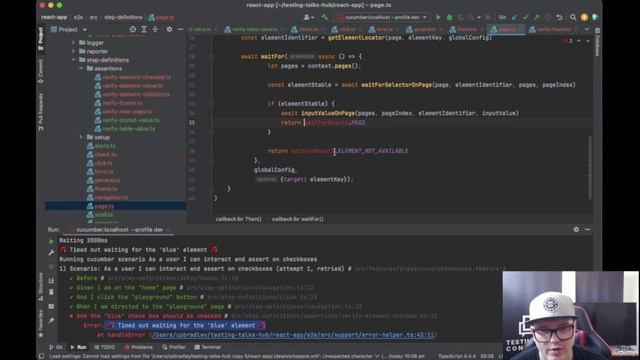This screenshot has width=640, height=360.
Task: Click step-definitions breadcrumb in navigation bar
Action: click(123, 18)
